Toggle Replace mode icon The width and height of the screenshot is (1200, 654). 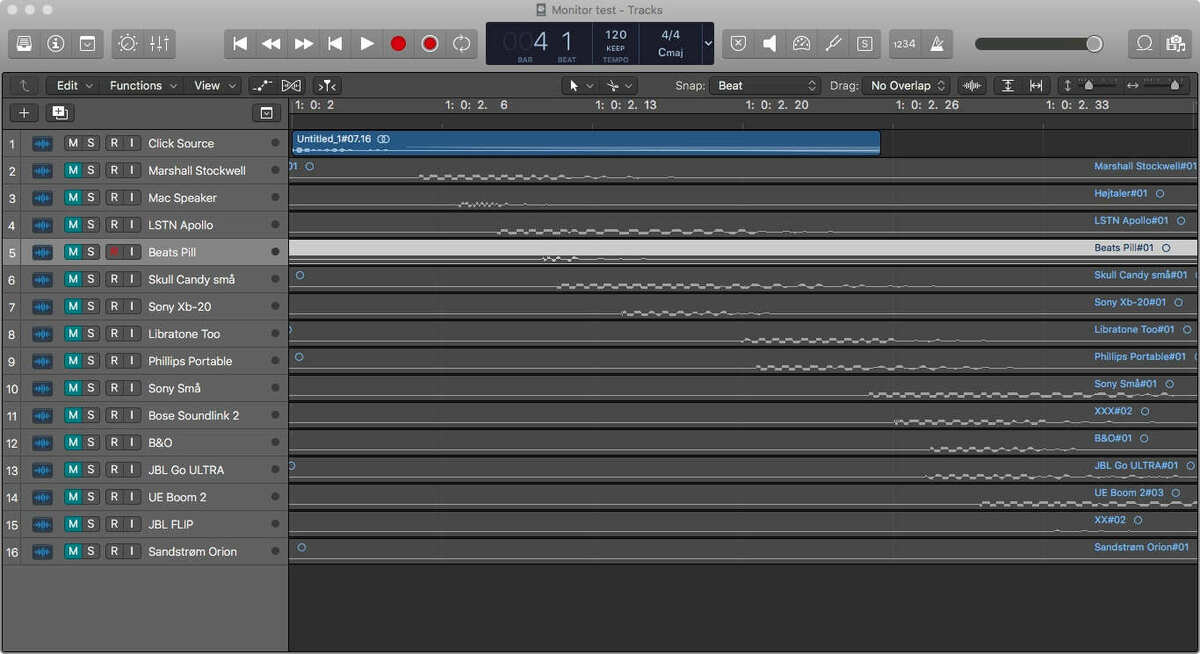tap(738, 44)
